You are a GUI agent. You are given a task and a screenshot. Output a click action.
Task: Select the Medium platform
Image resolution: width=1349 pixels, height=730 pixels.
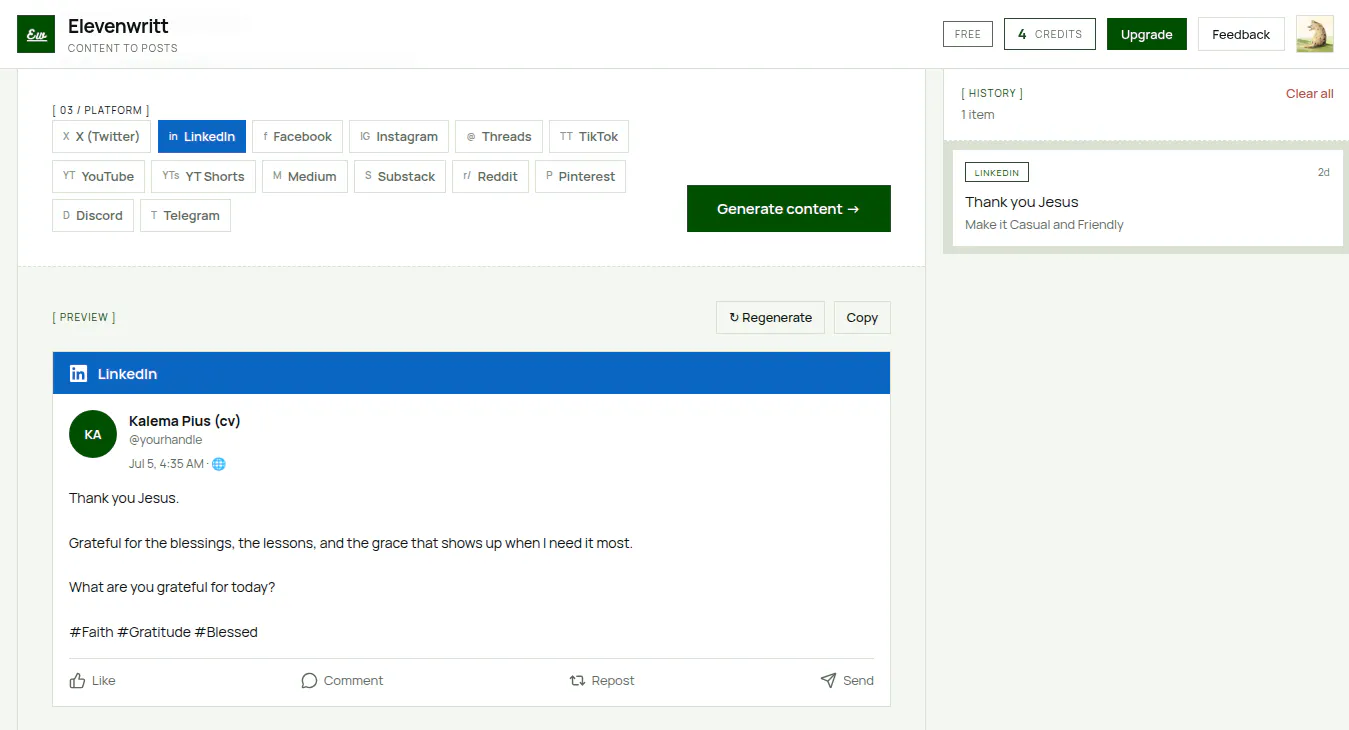(x=305, y=177)
